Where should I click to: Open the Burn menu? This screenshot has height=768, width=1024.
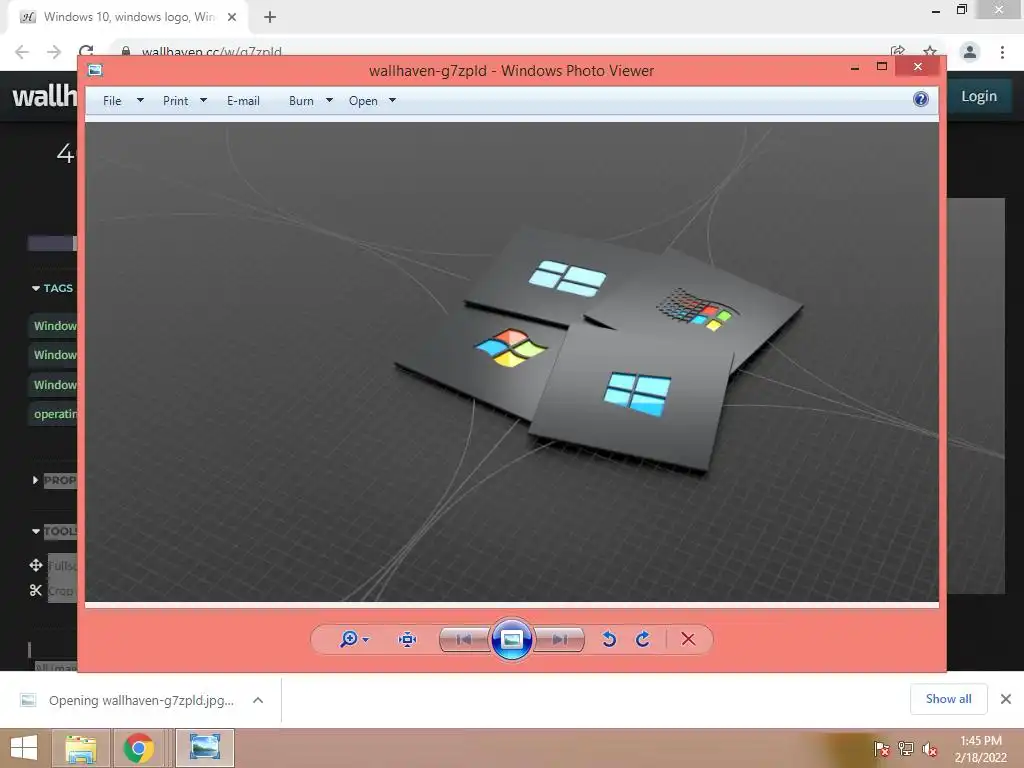pyautogui.click(x=301, y=101)
